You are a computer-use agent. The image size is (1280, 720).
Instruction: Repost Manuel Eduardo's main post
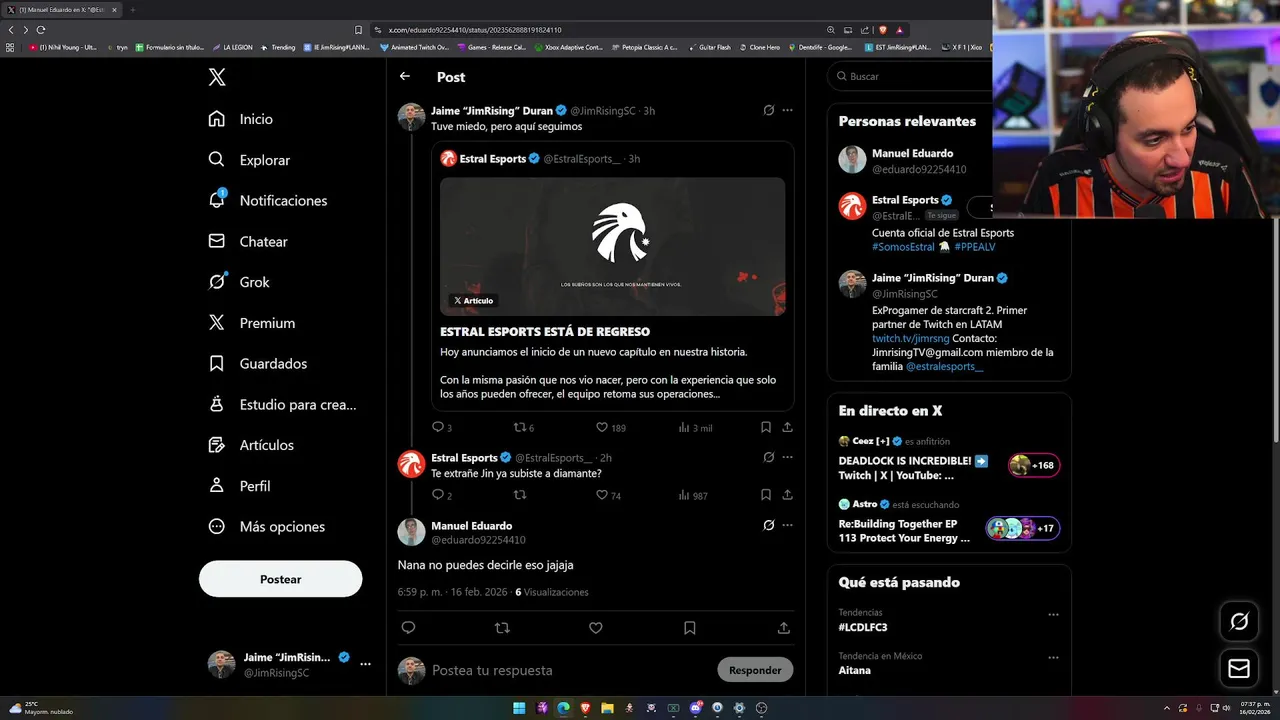point(502,628)
